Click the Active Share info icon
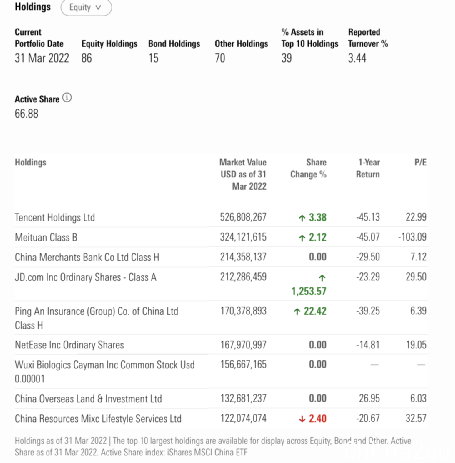Image resolution: width=455 pixels, height=463 pixels. pyautogui.click(x=67, y=98)
